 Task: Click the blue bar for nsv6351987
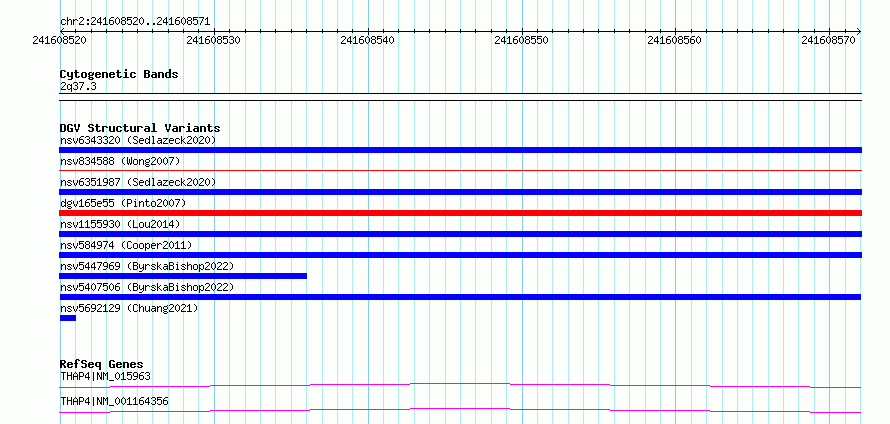coord(460,192)
